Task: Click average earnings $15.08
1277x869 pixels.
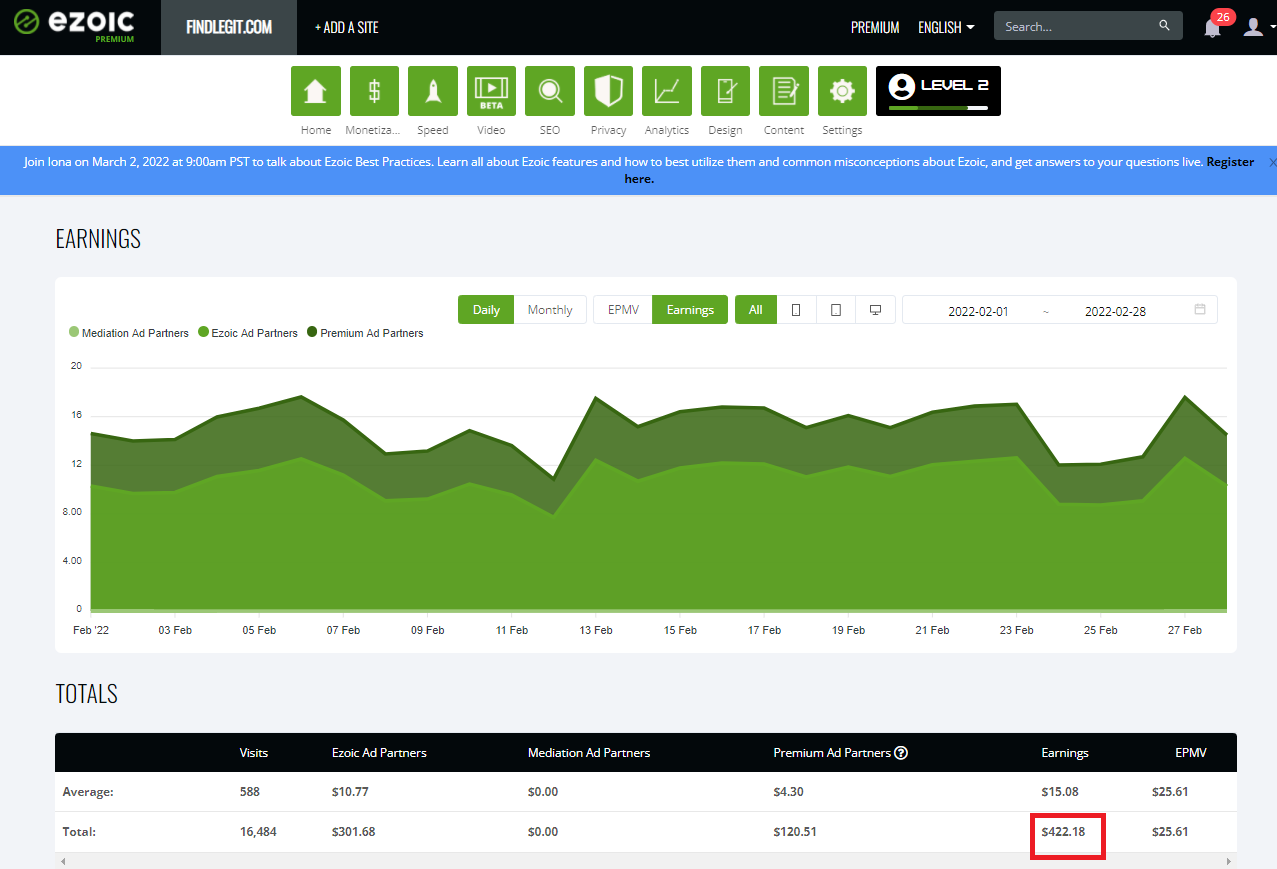Action: pyautogui.click(x=1060, y=792)
